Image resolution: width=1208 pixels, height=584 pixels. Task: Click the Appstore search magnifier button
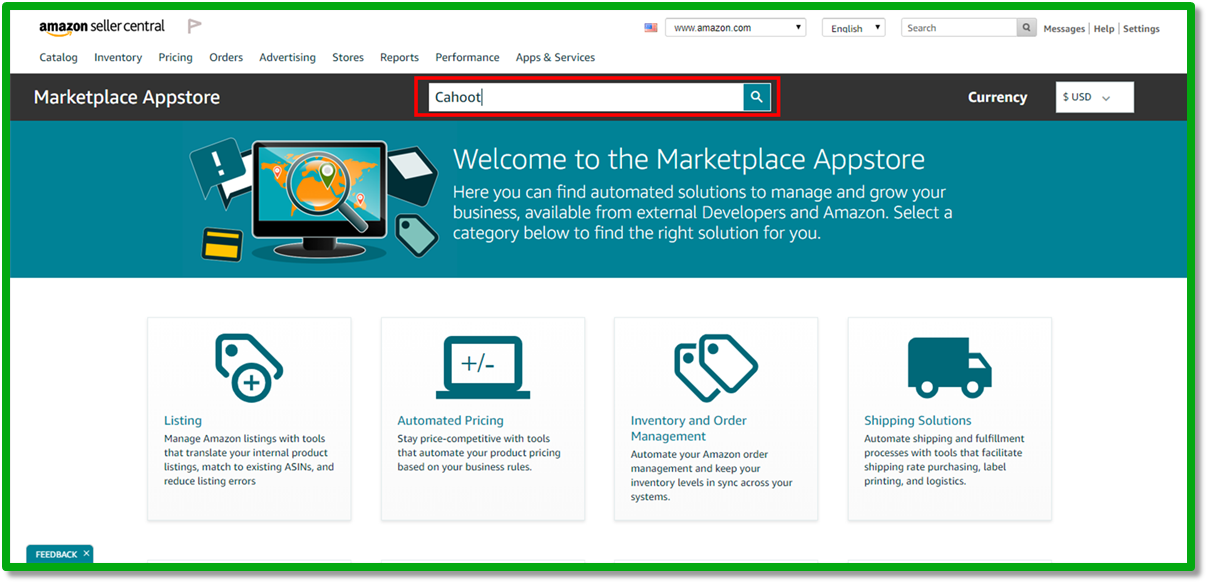pyautogui.click(x=757, y=97)
